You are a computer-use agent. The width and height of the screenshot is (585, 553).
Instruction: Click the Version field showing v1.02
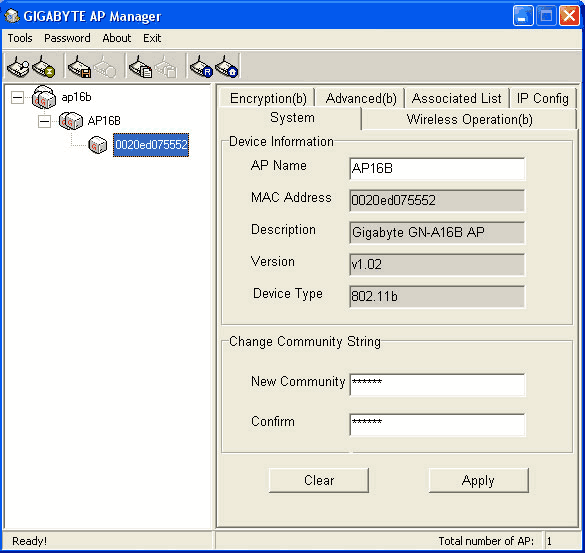[x=437, y=265]
